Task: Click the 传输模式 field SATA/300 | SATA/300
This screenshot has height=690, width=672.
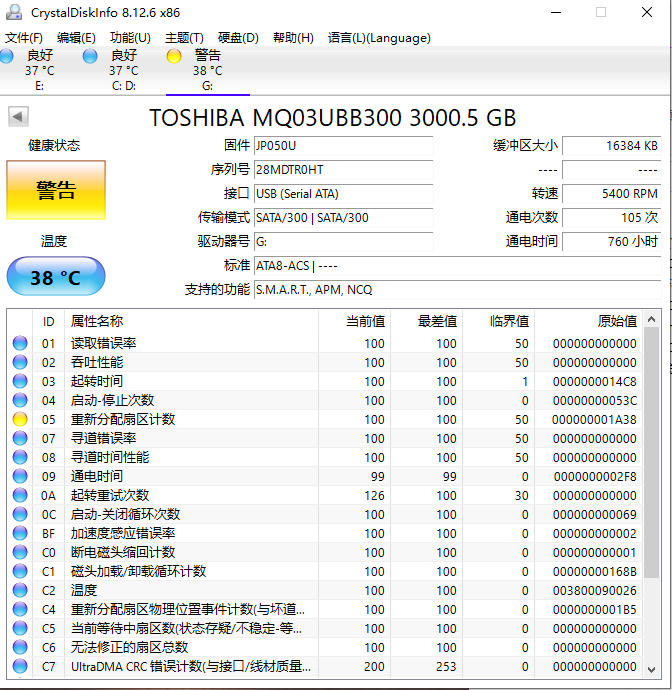Action: (x=343, y=218)
